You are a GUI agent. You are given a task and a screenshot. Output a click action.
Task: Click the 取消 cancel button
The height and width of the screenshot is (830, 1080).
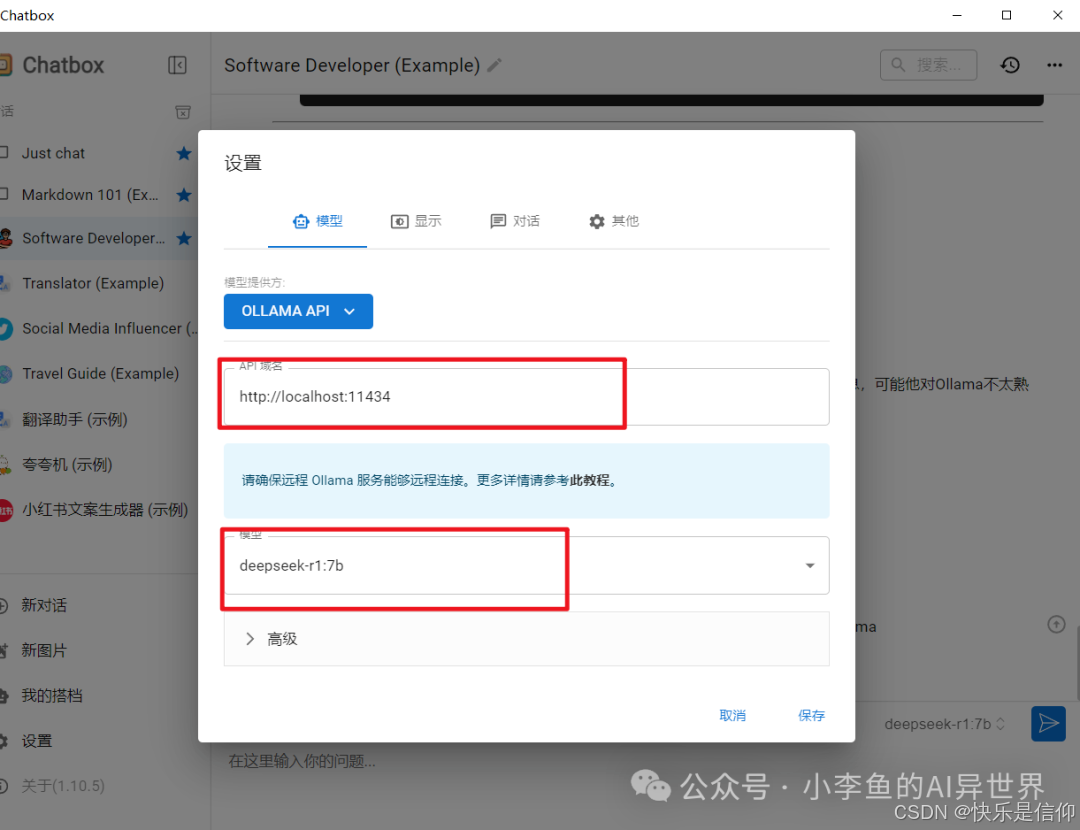732,716
